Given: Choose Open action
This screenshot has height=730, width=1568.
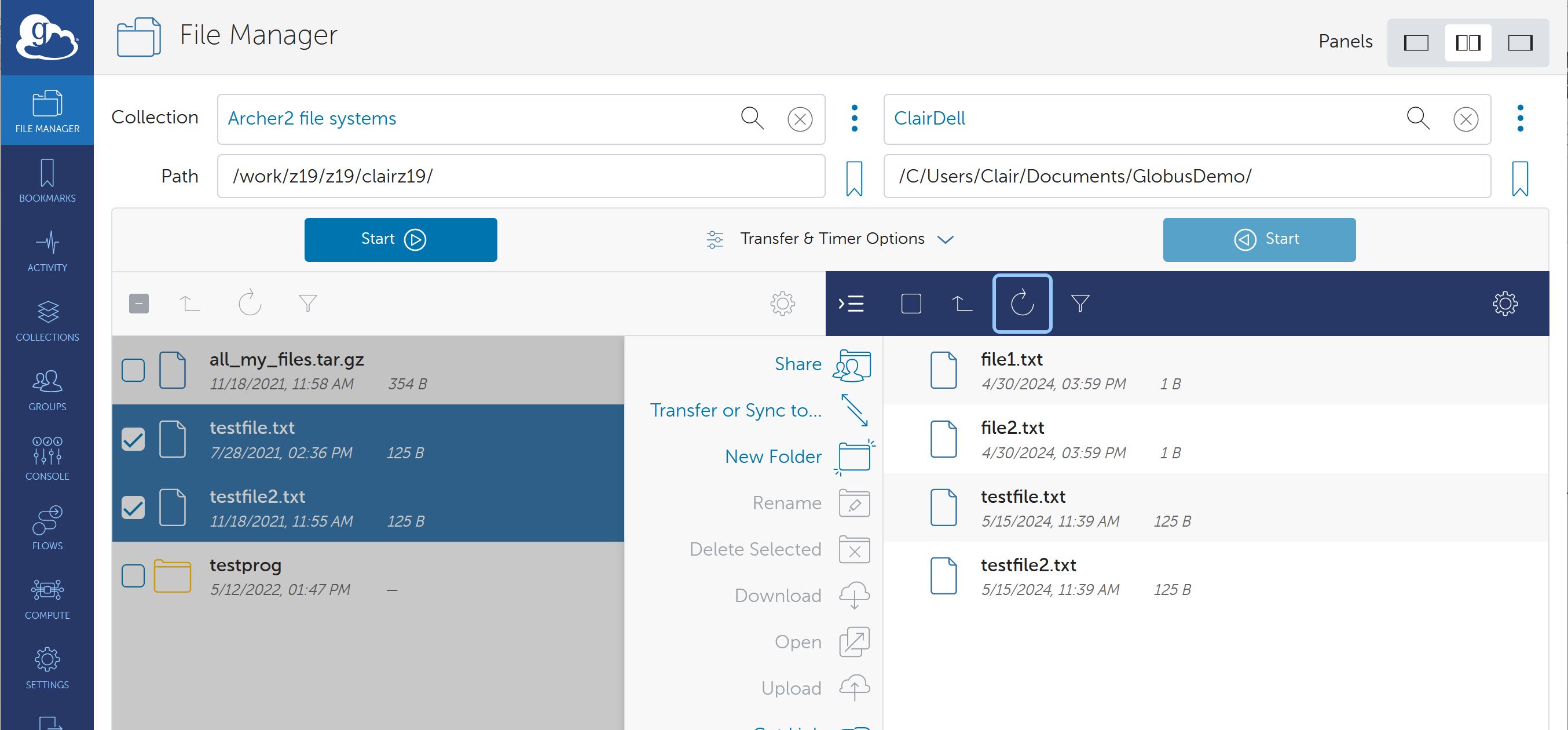Looking at the screenshot, I should pyautogui.click(x=822, y=642).
